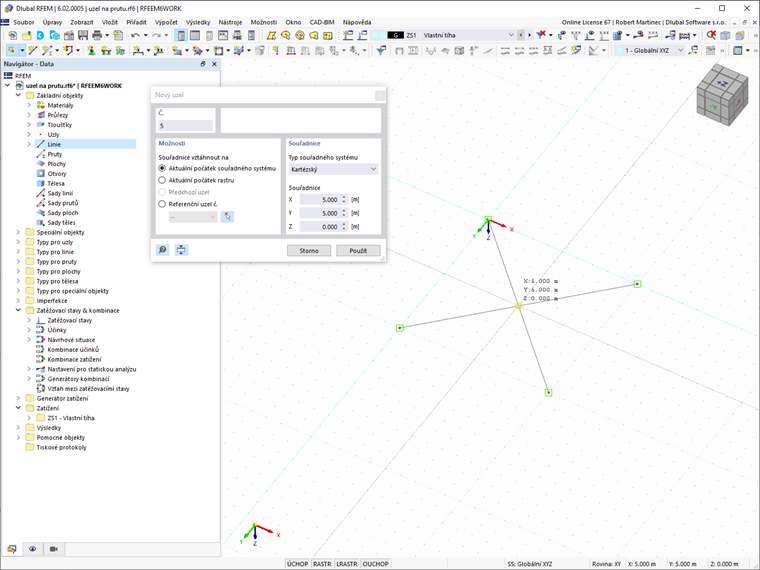The image size is (760, 570).
Task: Go to next load case arrow
Action: 529,35
